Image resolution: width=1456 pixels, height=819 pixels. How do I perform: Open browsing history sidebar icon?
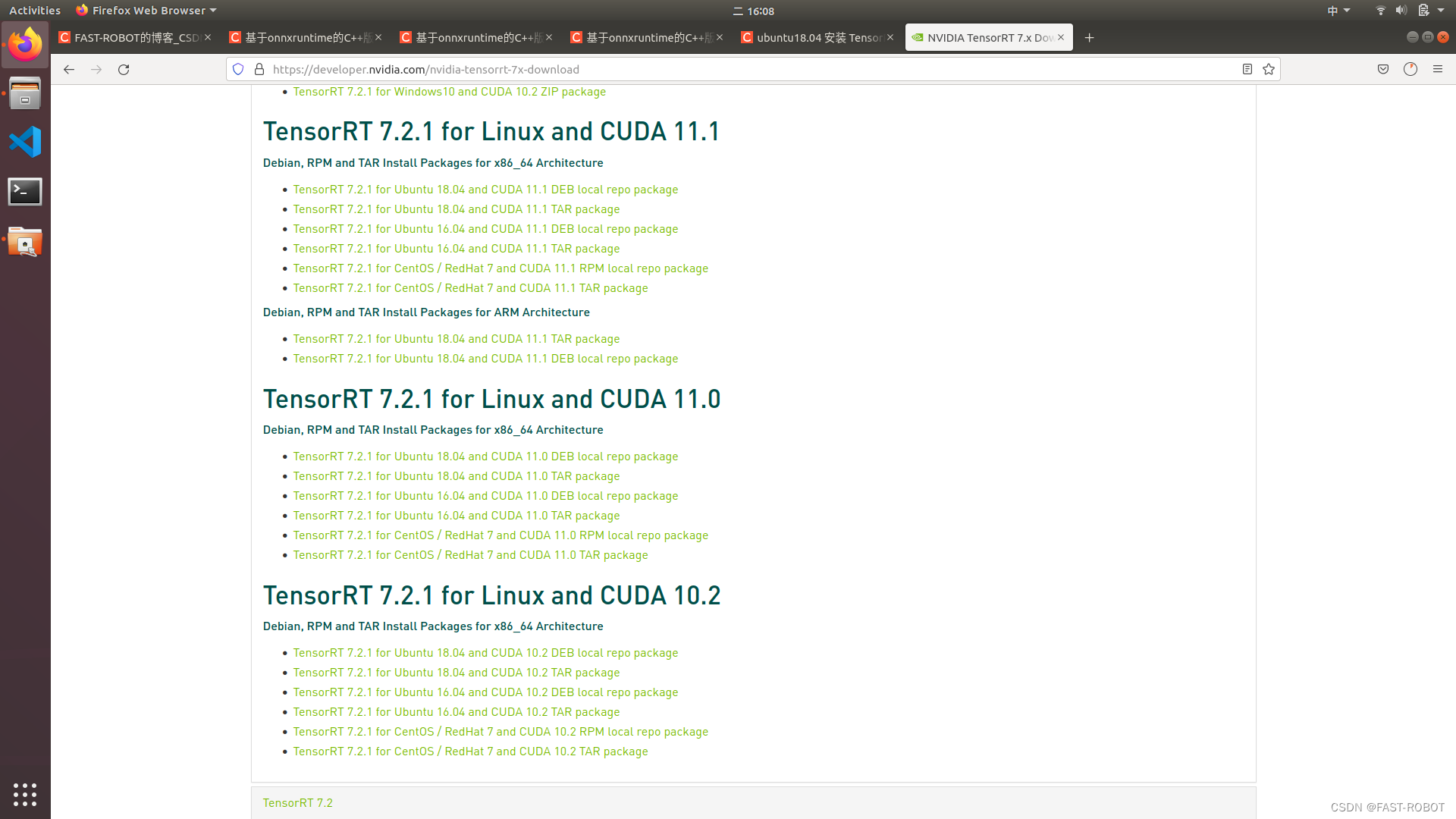(x=1410, y=69)
